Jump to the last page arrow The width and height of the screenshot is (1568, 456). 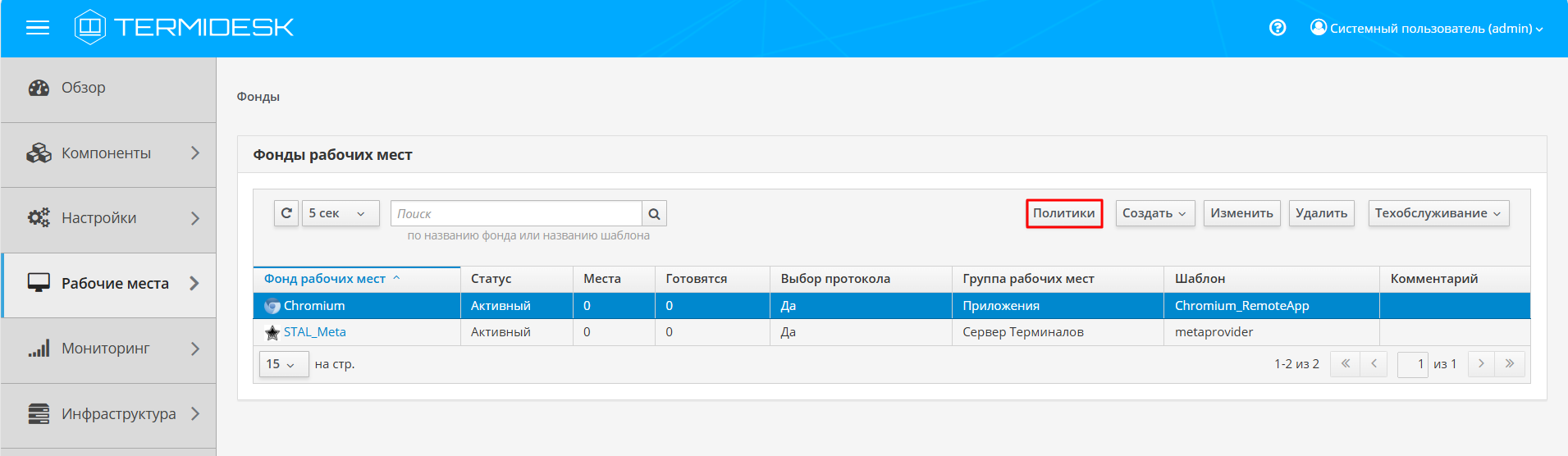(1510, 363)
